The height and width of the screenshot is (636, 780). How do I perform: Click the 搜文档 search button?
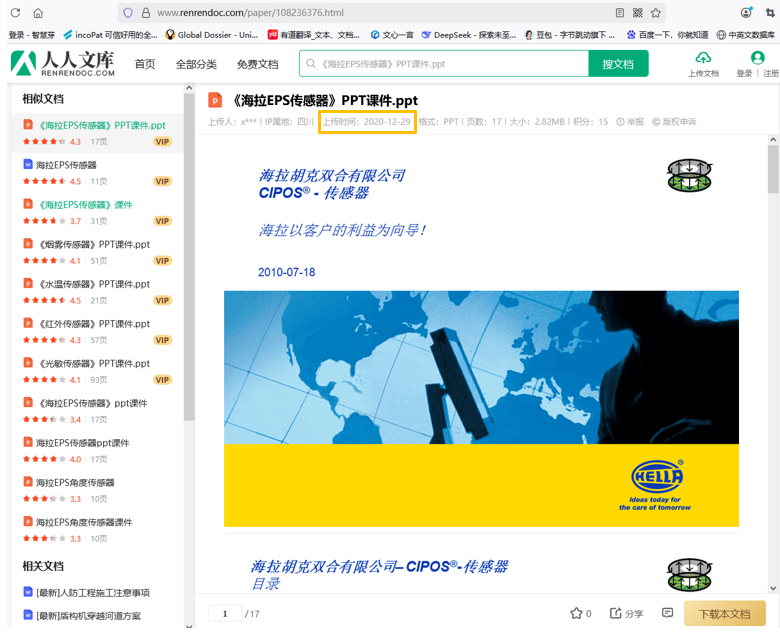click(618, 64)
